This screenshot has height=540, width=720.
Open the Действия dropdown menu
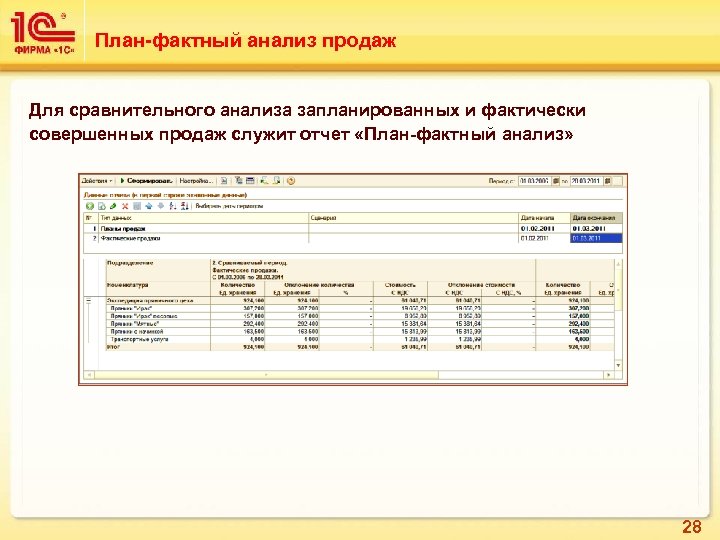click(x=97, y=181)
